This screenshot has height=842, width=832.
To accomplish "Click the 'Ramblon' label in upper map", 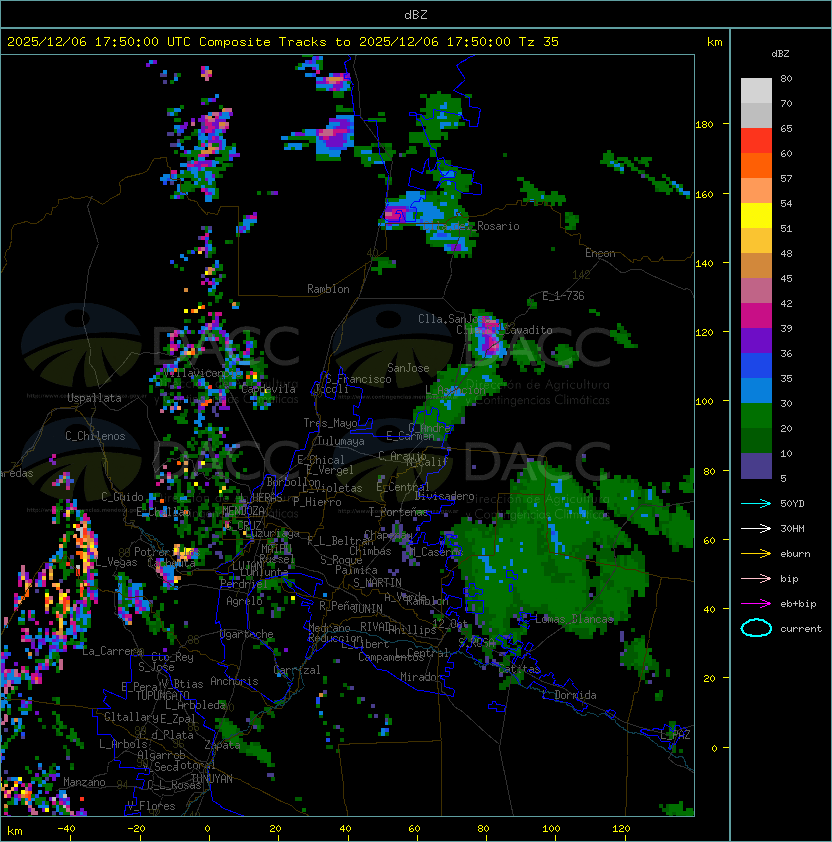I will coord(328,289).
